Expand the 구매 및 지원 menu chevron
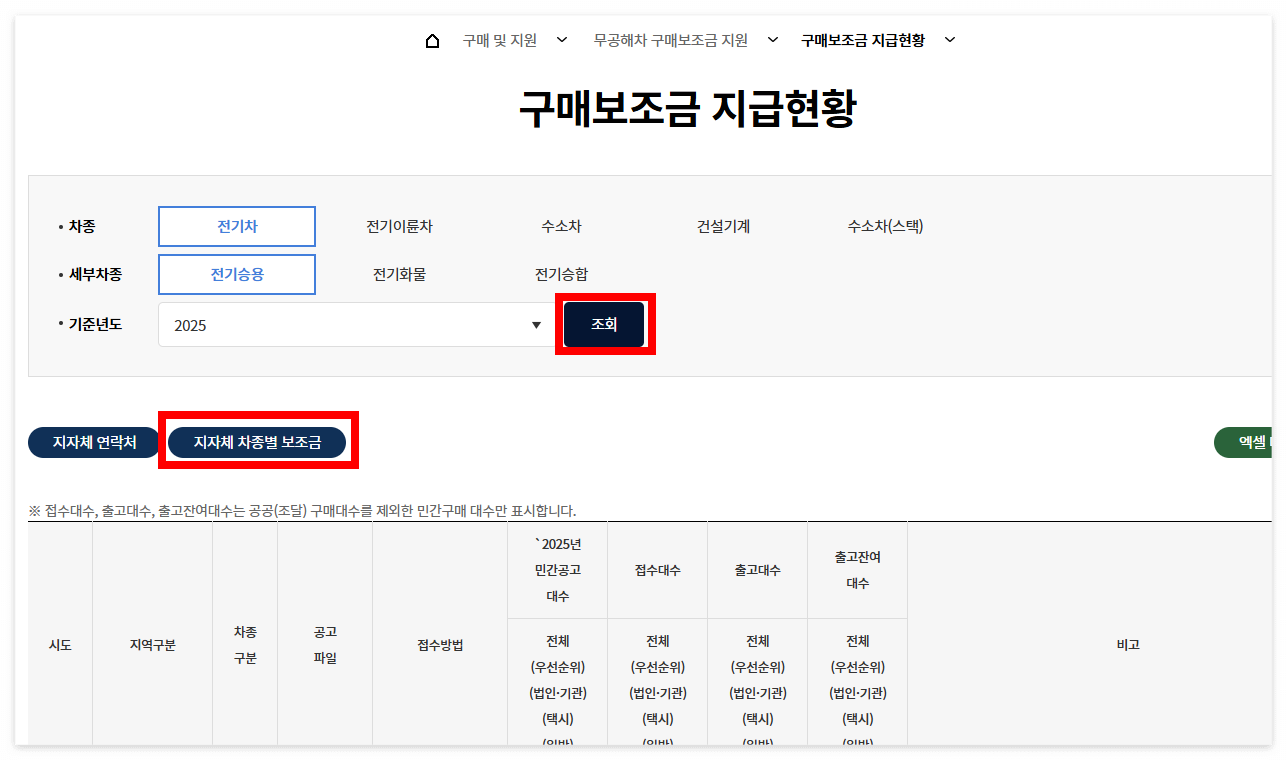This screenshot has width=1287, height=760. [561, 40]
